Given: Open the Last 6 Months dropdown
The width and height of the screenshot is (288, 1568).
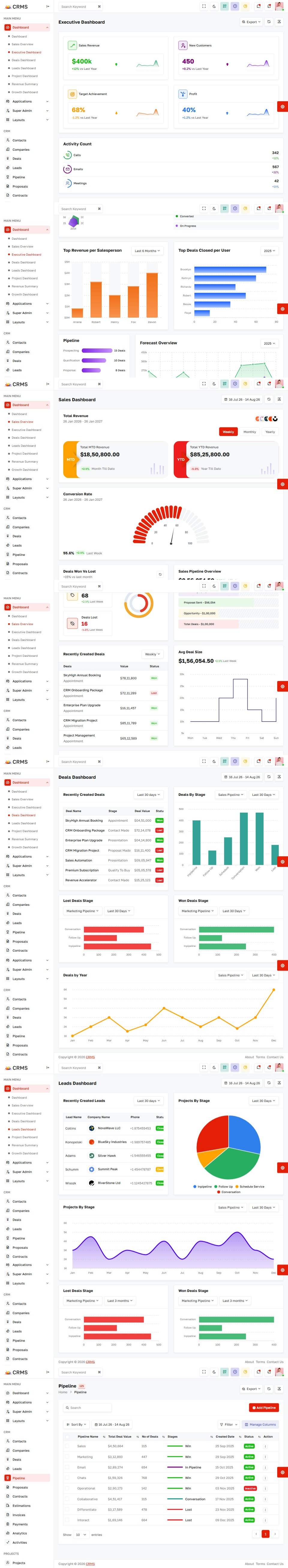Looking at the screenshot, I should point(147,251).
